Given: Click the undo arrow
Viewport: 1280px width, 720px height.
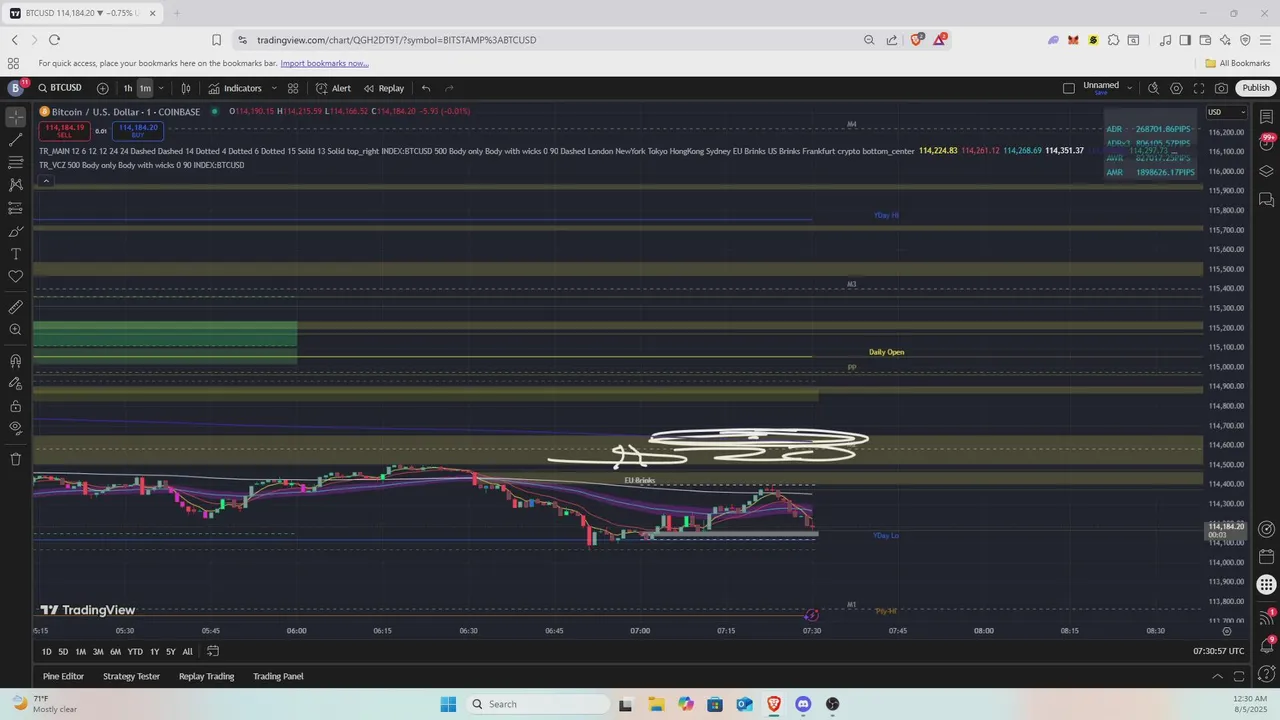Looking at the screenshot, I should (x=426, y=88).
